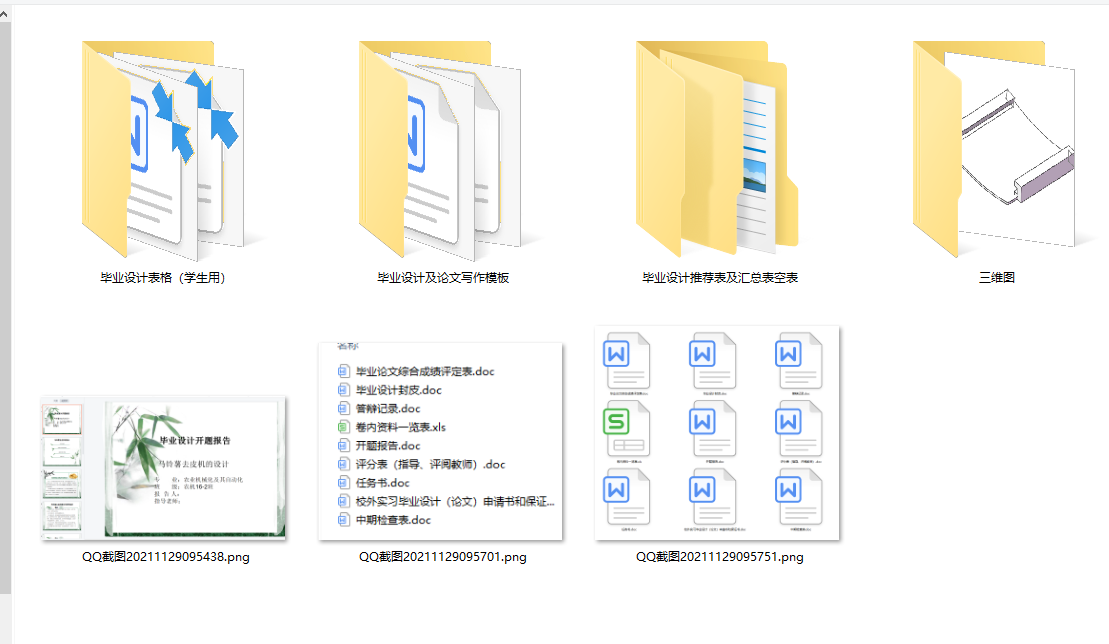Click file name QQ截图20211129095751.png
The width and height of the screenshot is (1109, 644).
719,557
